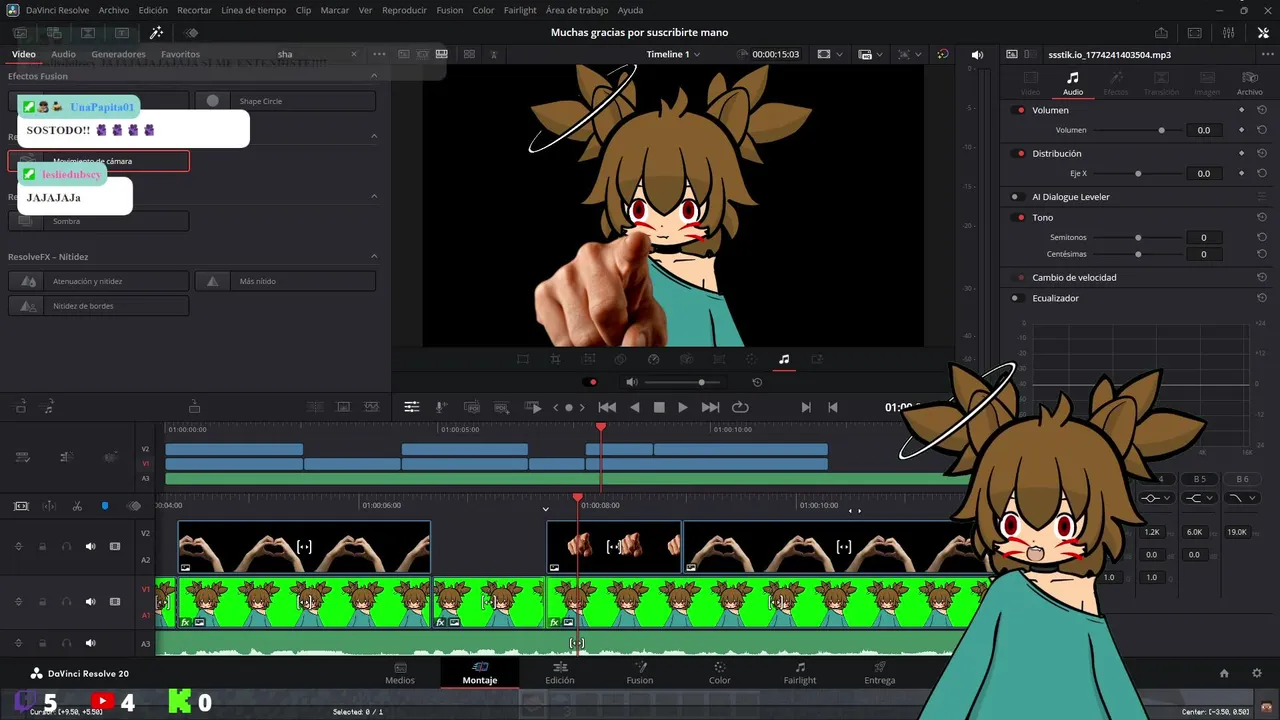Open the Fusion menu in menu bar
This screenshot has width=1280, height=720.
[x=449, y=10]
